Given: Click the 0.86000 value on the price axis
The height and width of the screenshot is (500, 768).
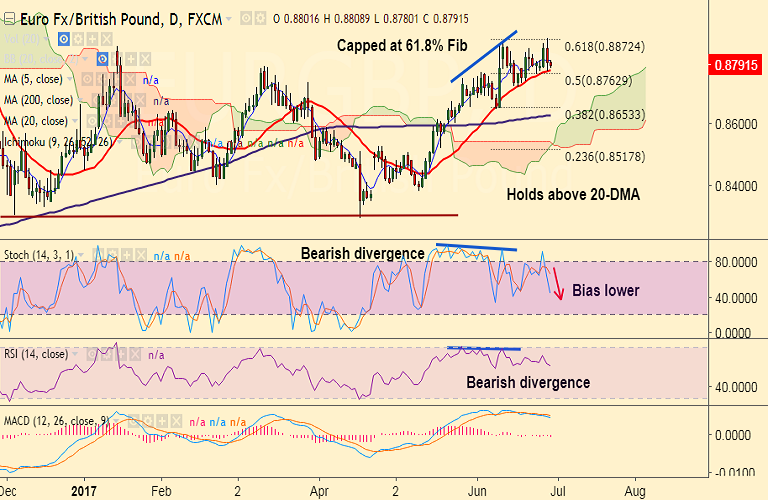Looking at the screenshot, I should tap(736, 124).
